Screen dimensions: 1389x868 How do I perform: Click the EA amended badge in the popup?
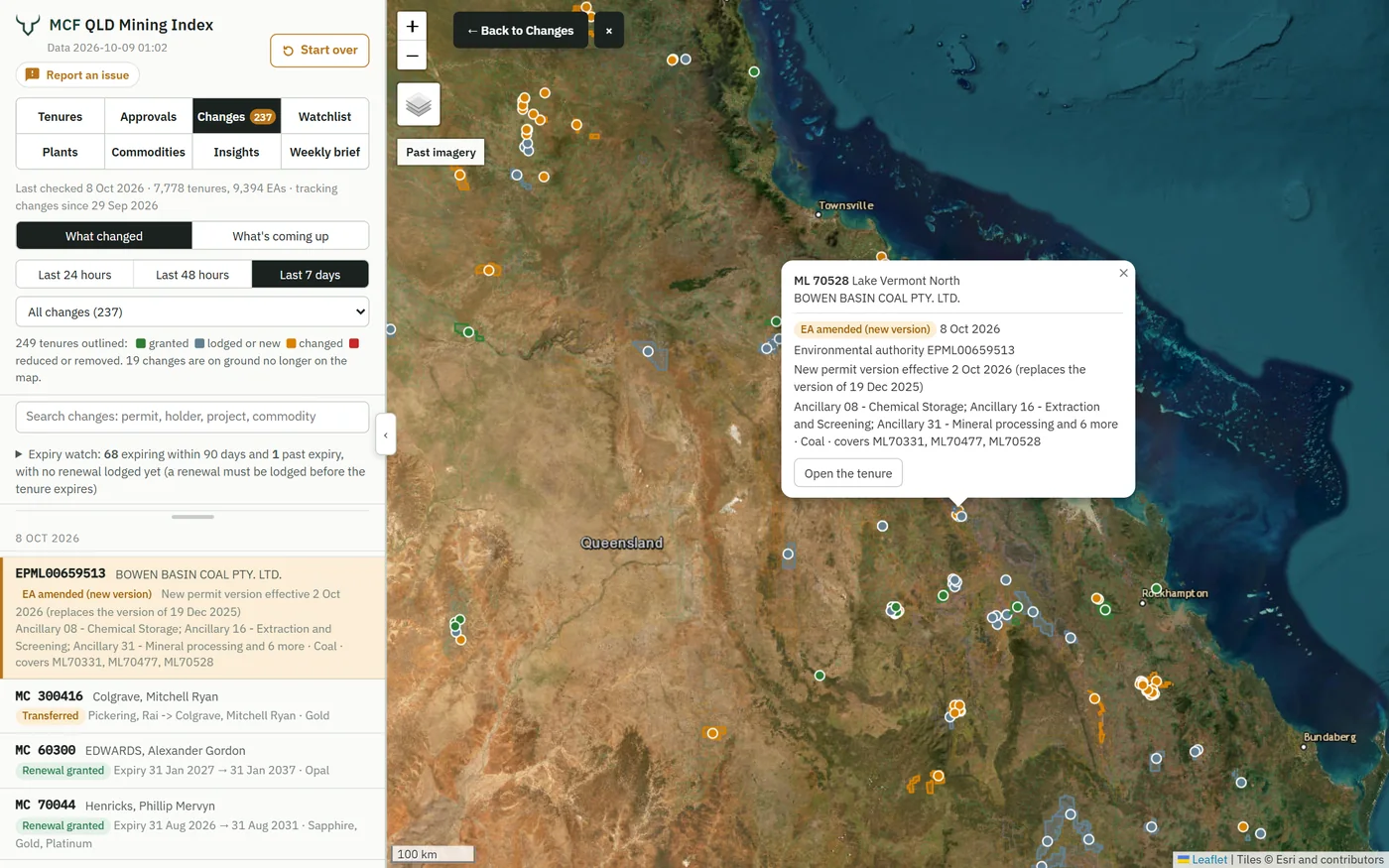point(865,329)
